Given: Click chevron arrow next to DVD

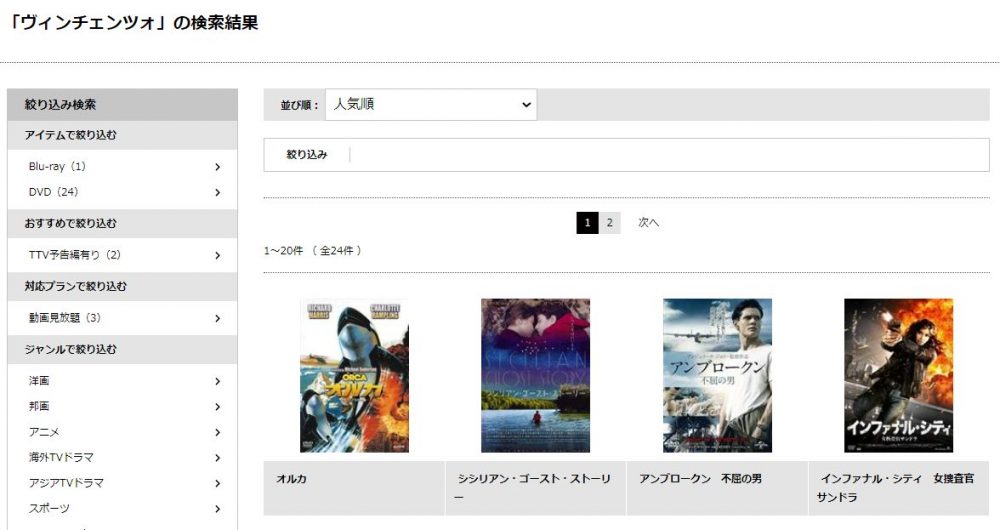Looking at the screenshot, I should click(217, 193).
